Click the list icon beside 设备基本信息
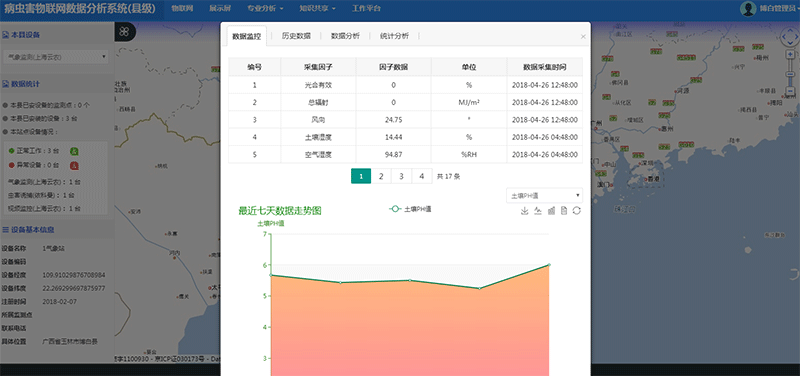This screenshot has width=800, height=376. click(x=6, y=230)
